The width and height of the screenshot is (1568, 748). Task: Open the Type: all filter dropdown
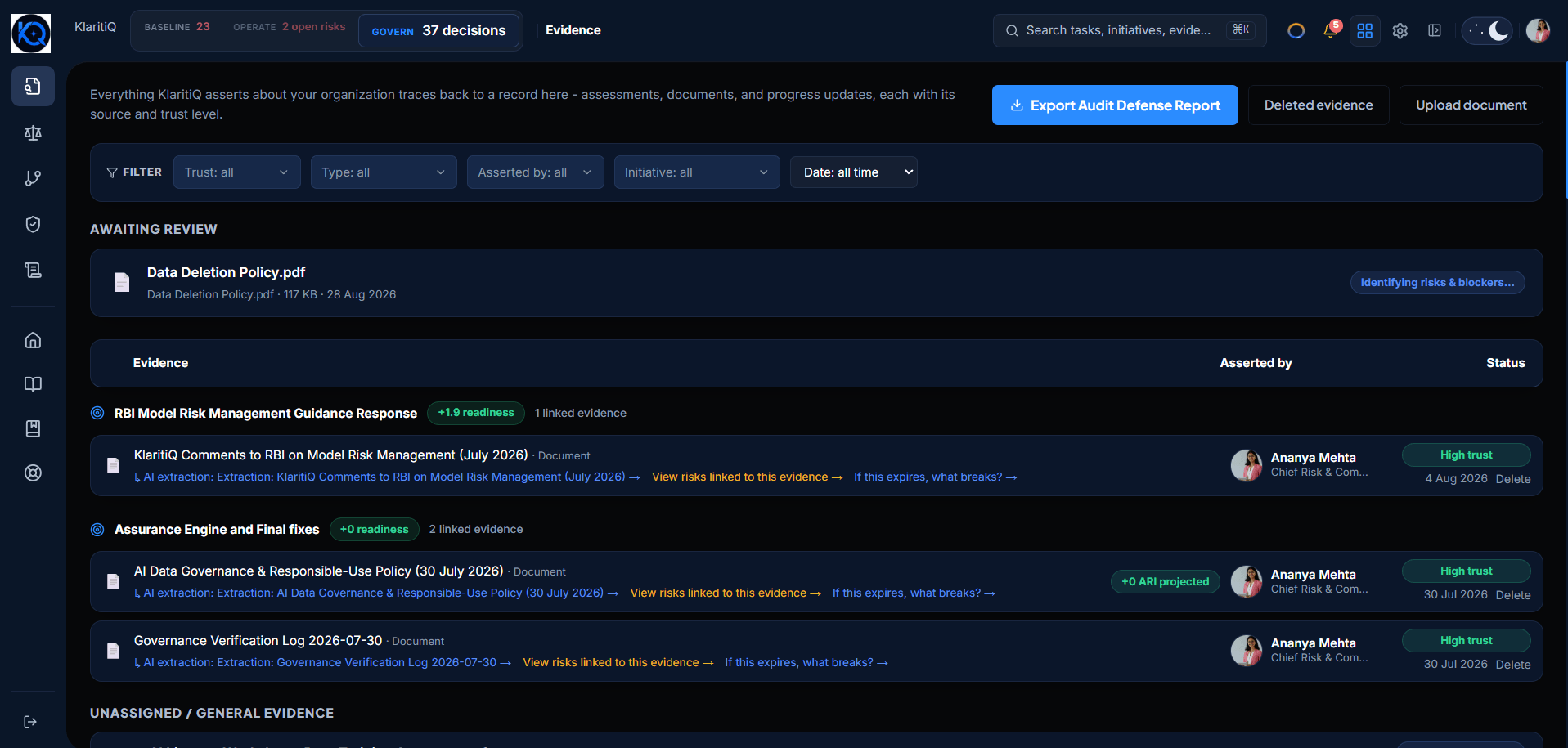pos(384,172)
